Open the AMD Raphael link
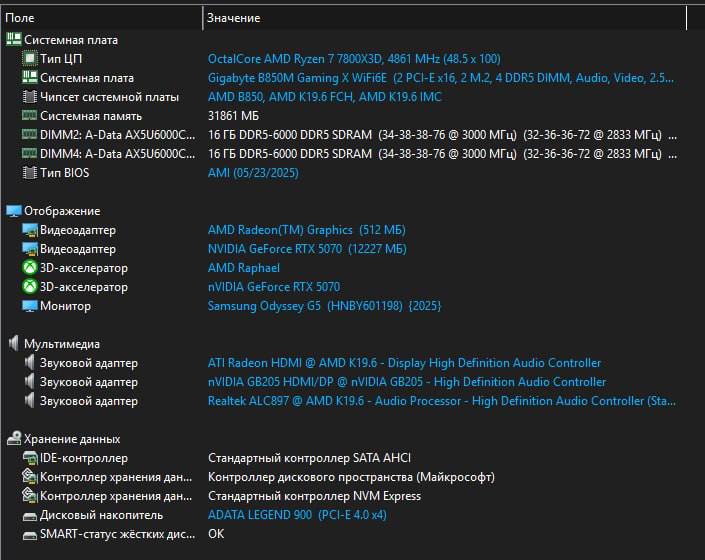Viewport: 705px width, 560px height. click(244, 268)
